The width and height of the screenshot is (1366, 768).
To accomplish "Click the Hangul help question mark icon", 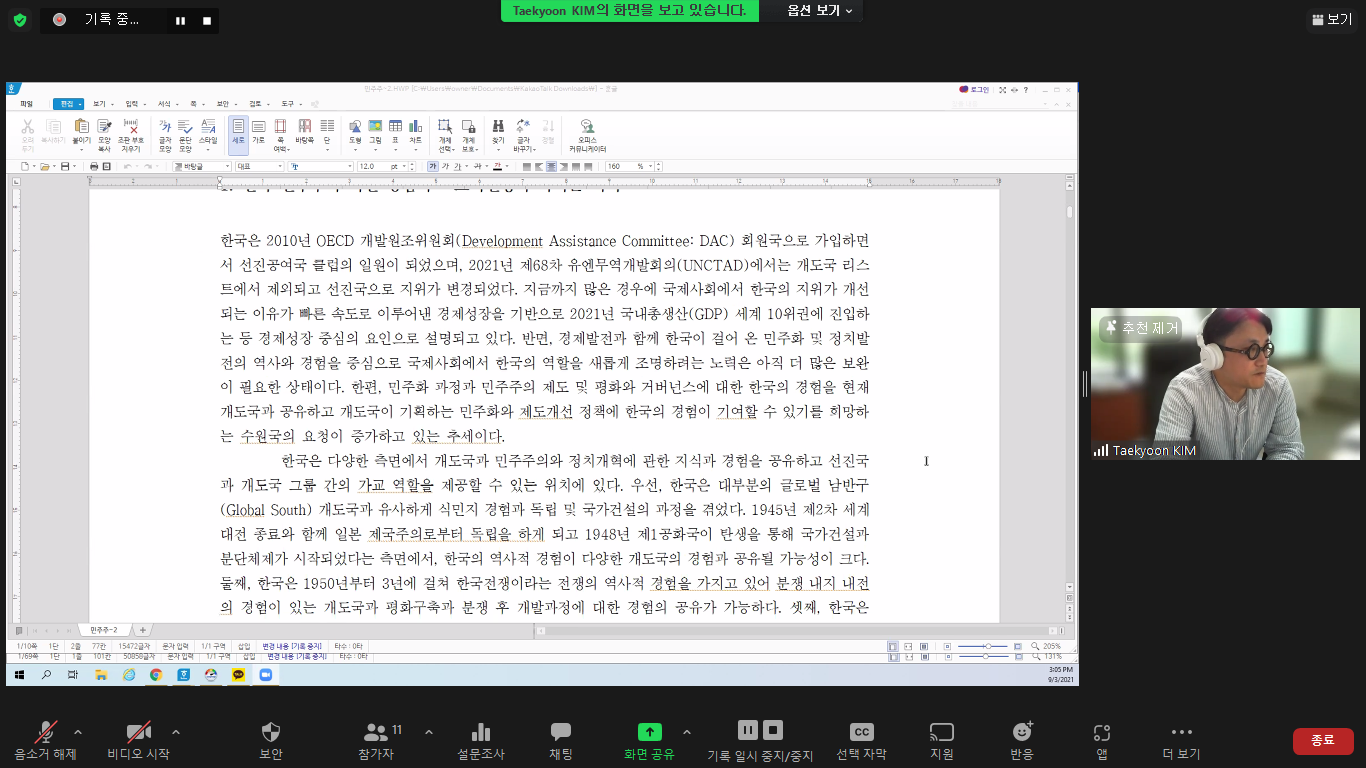I will [x=1025, y=90].
